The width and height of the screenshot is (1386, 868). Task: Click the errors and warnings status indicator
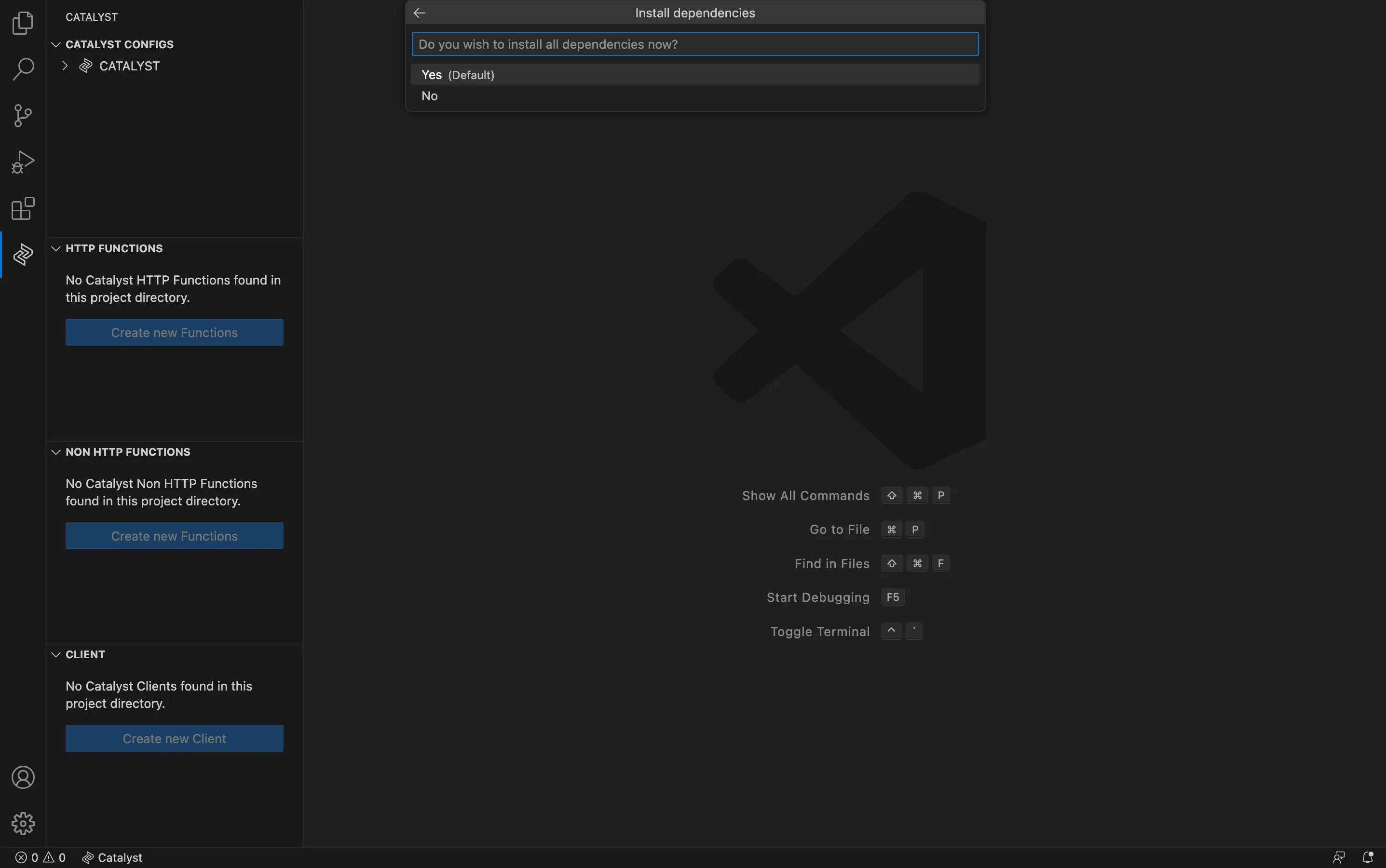click(40, 858)
